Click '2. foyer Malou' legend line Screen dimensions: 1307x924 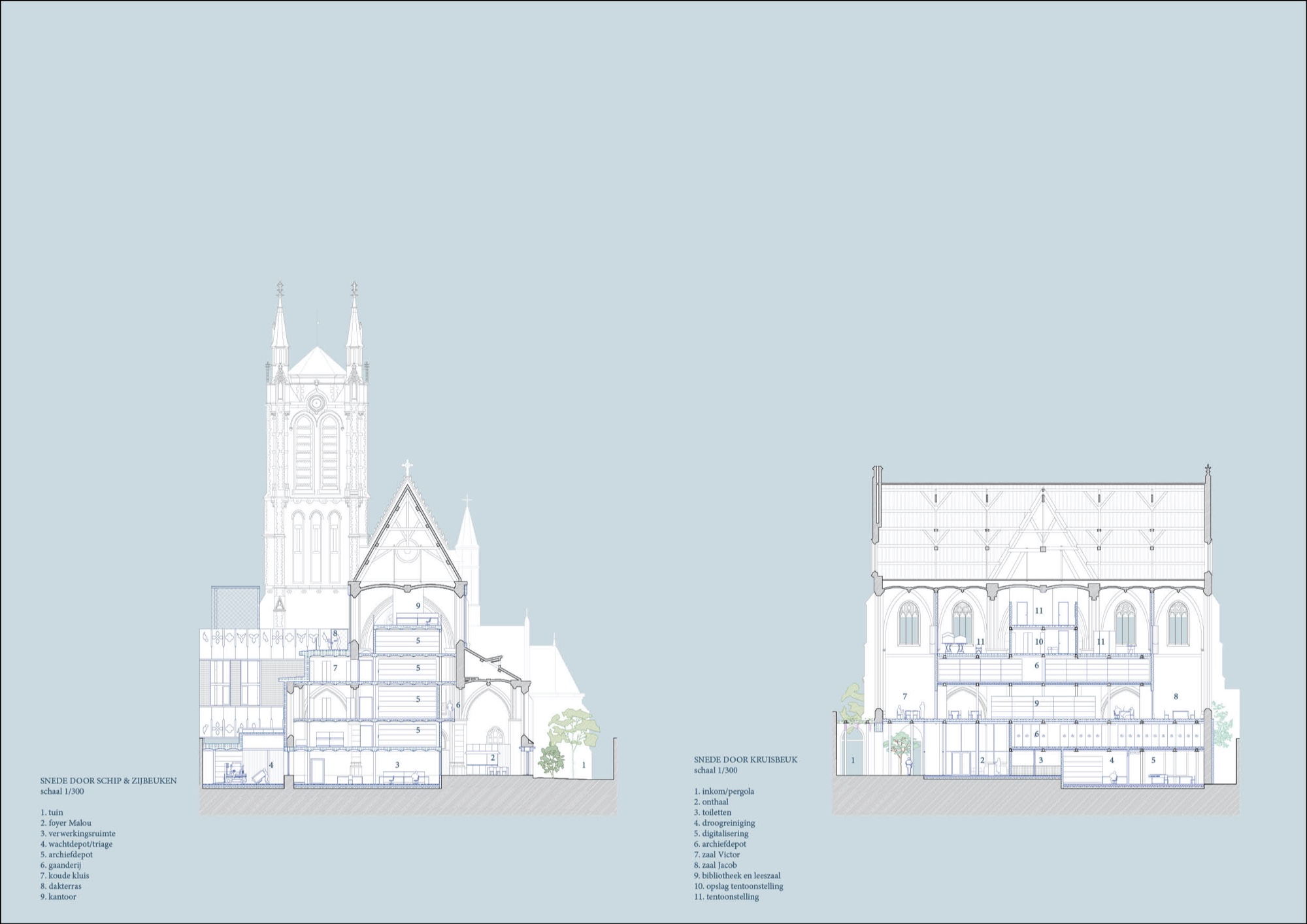pyautogui.click(x=65, y=823)
